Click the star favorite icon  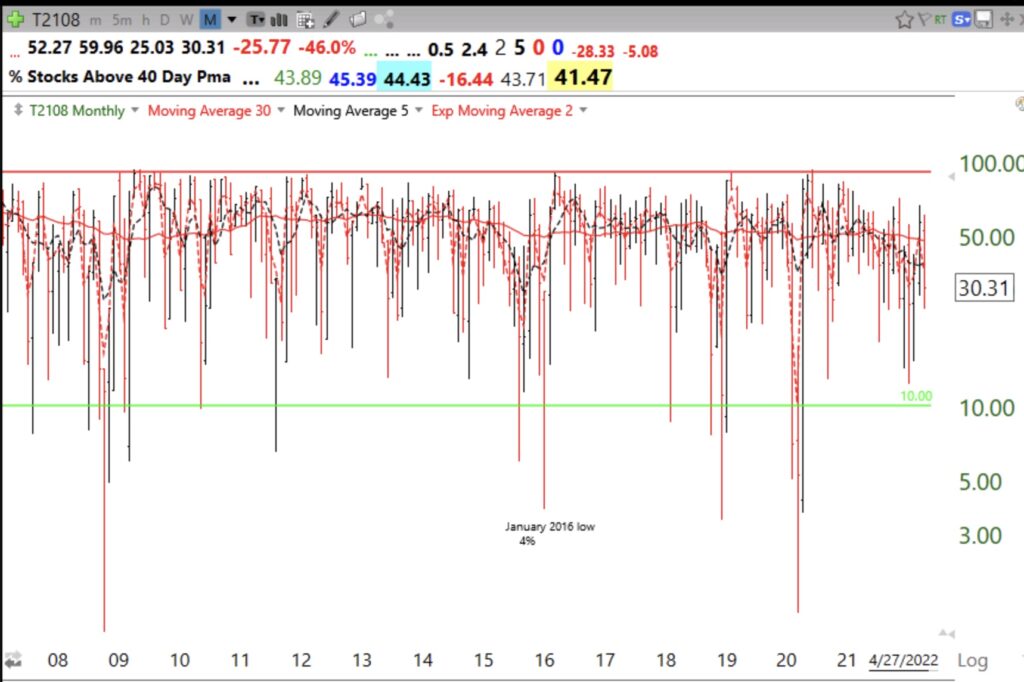[x=904, y=20]
